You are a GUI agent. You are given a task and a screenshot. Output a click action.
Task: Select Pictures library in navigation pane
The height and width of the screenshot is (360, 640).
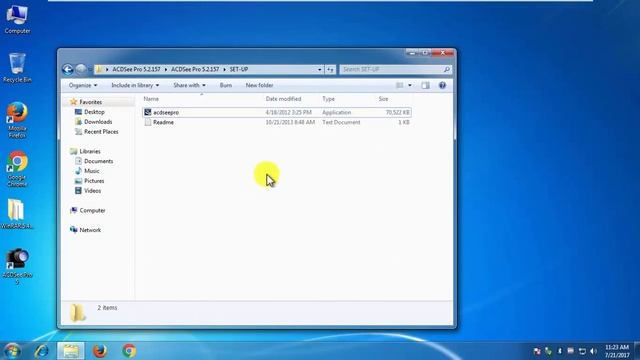click(94, 181)
